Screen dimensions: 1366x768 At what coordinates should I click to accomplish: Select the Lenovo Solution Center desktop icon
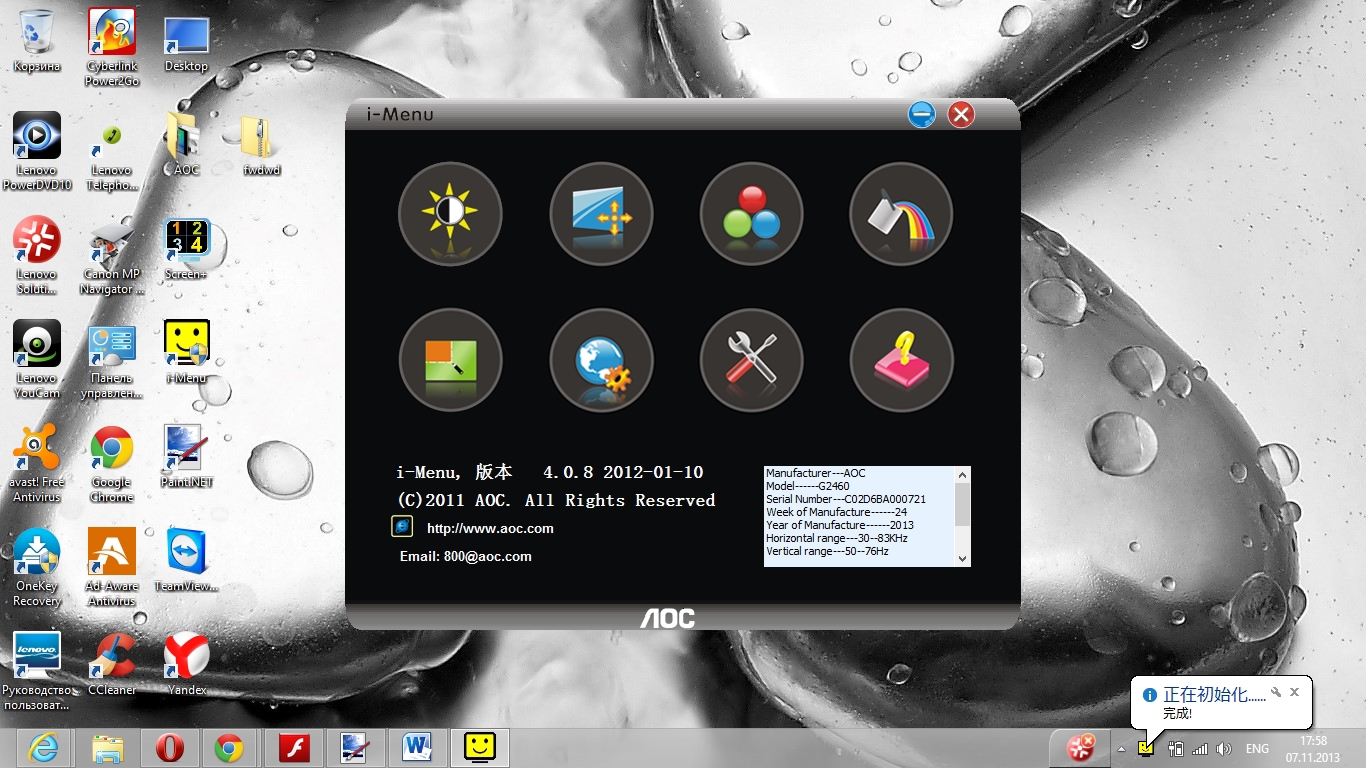tap(37, 256)
